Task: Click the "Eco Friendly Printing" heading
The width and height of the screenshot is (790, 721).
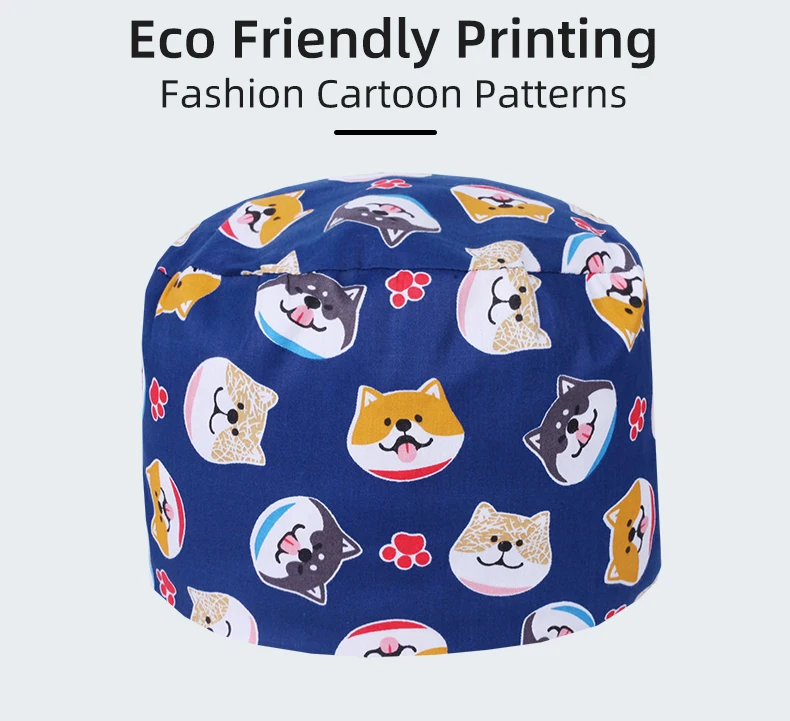Action: click(393, 42)
